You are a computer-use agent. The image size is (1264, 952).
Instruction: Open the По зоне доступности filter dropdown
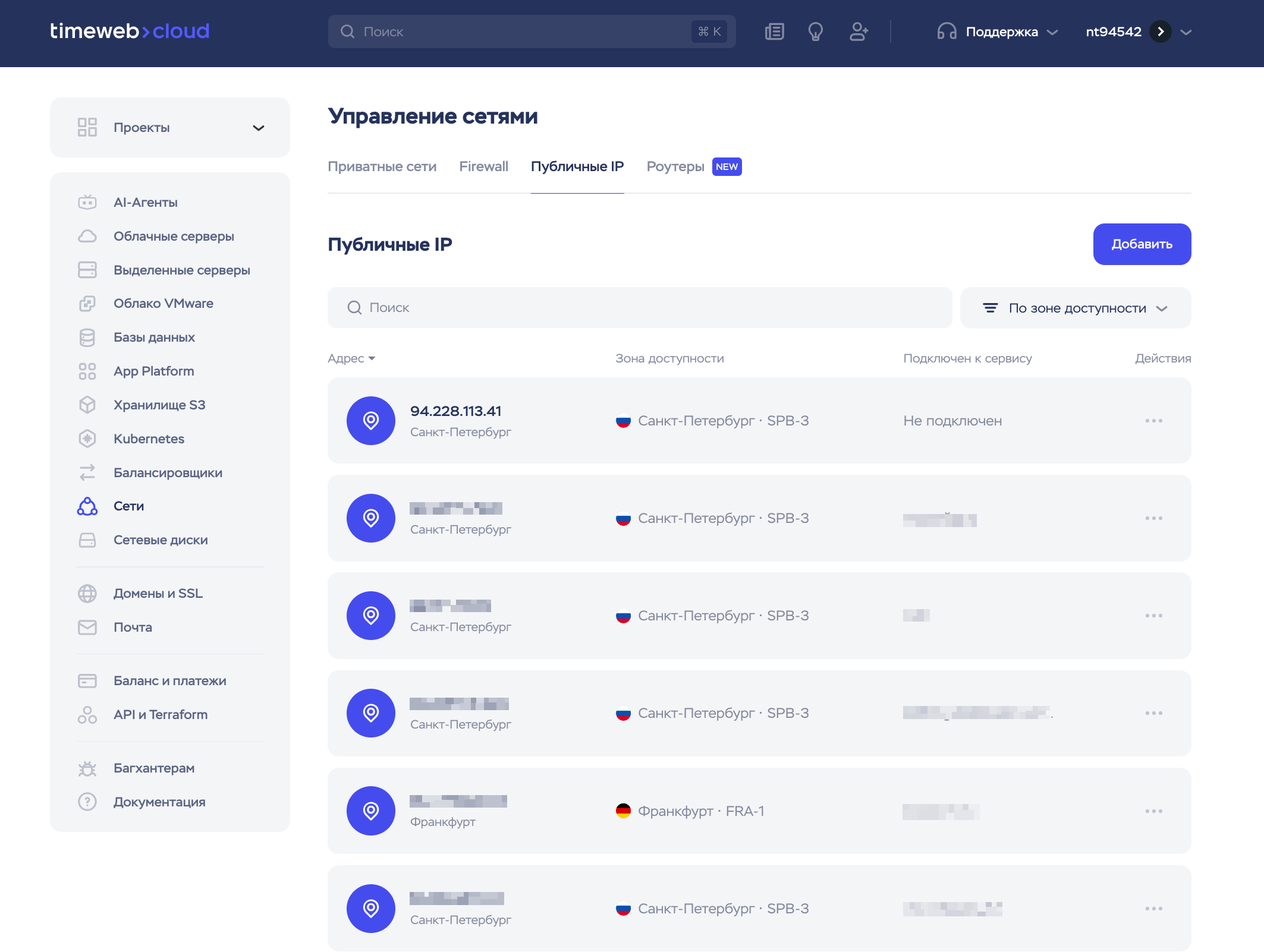pyautogui.click(x=1075, y=308)
